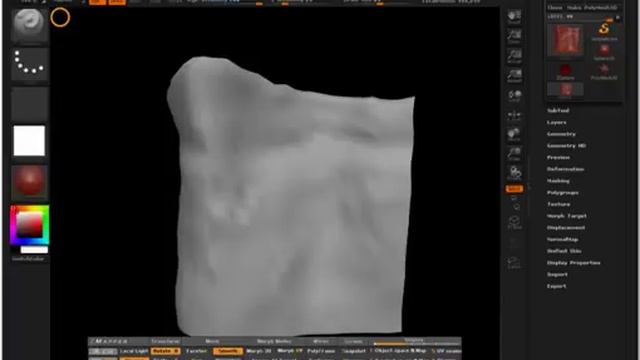Select the Sphere3D tool icon
Viewport: 640px width, 360px height.
click(604, 52)
